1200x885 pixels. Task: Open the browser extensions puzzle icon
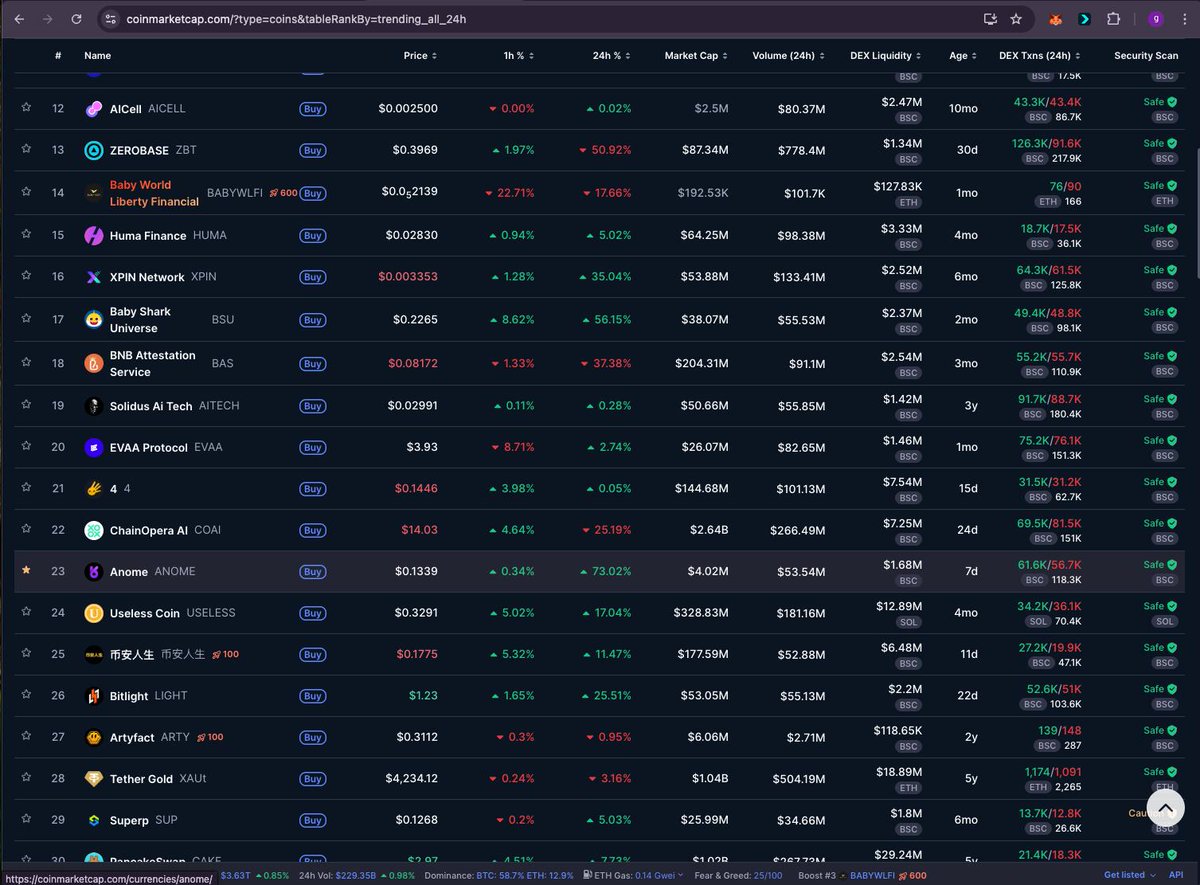coord(1113,19)
